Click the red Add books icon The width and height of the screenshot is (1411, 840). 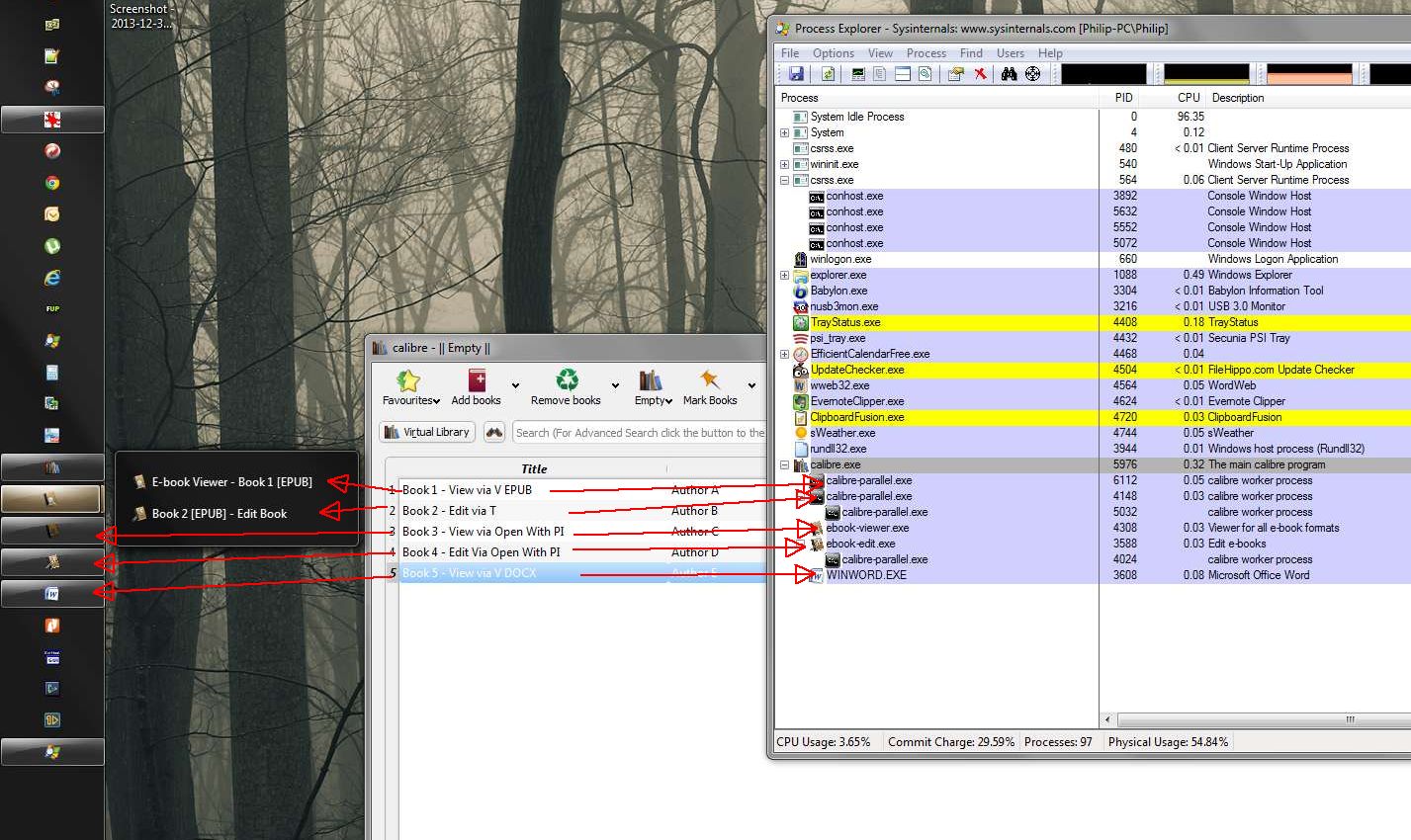(x=477, y=380)
